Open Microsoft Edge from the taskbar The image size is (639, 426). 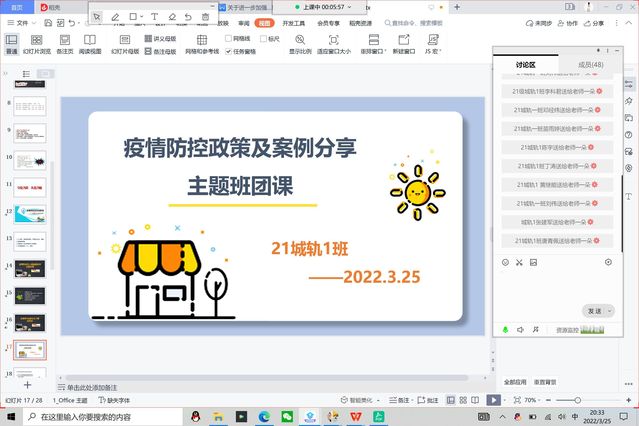tap(264, 416)
